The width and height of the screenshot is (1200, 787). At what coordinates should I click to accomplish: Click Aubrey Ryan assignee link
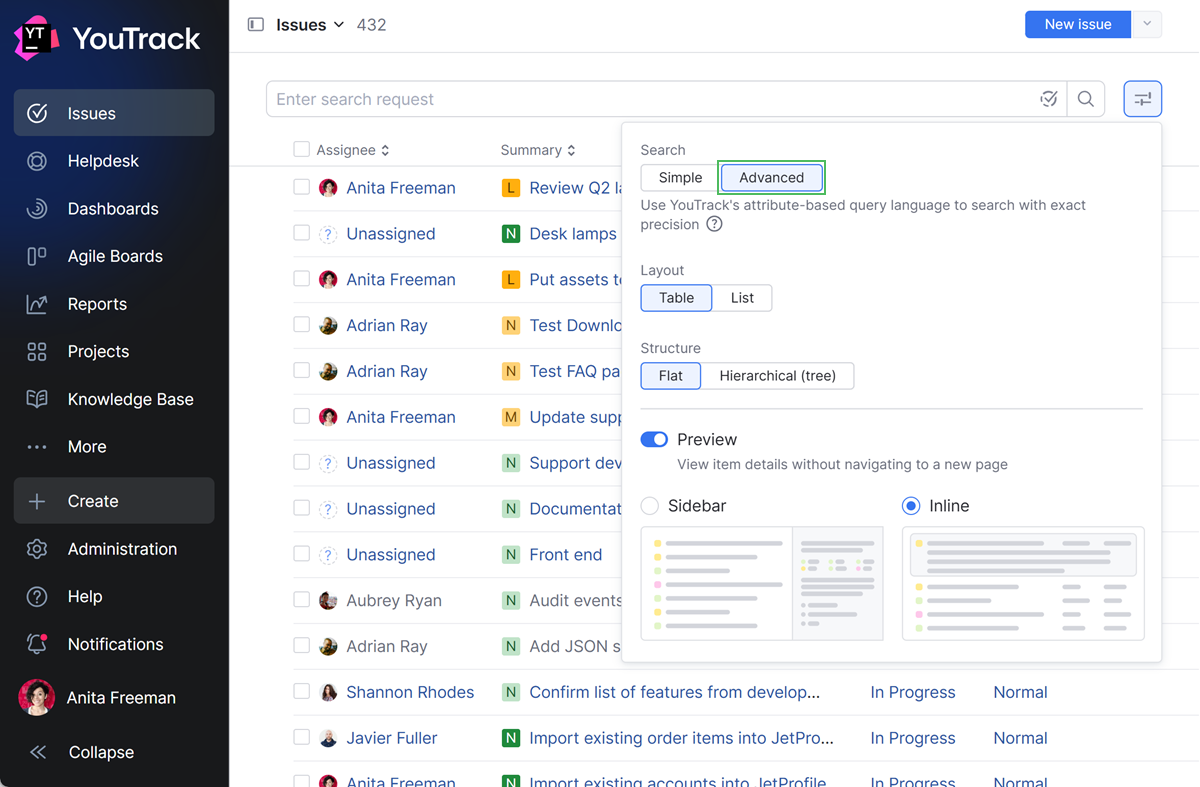click(394, 601)
